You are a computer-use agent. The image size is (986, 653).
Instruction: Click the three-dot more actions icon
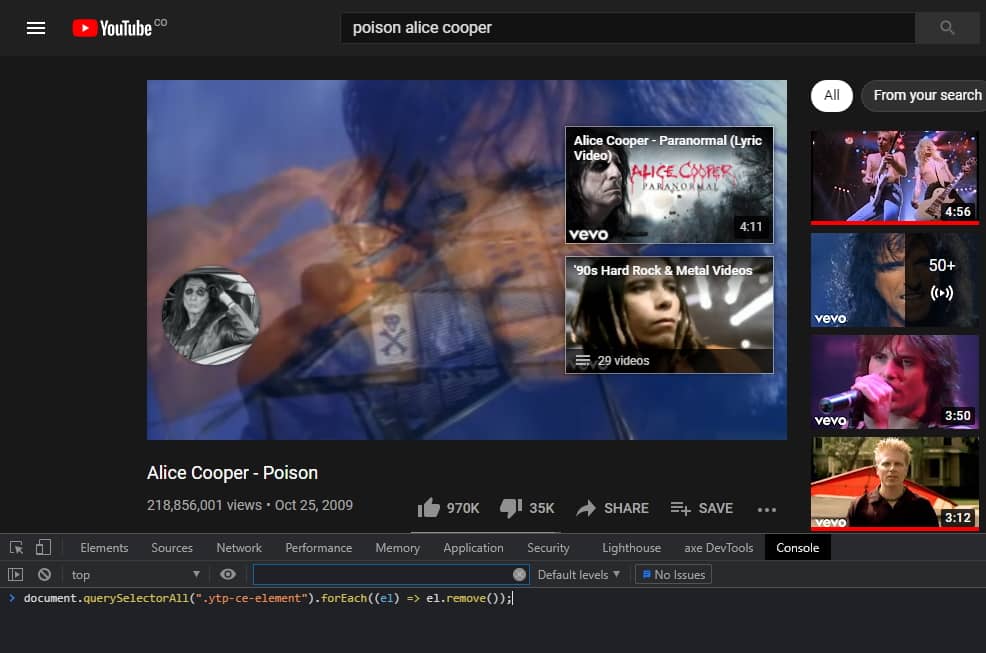(767, 509)
